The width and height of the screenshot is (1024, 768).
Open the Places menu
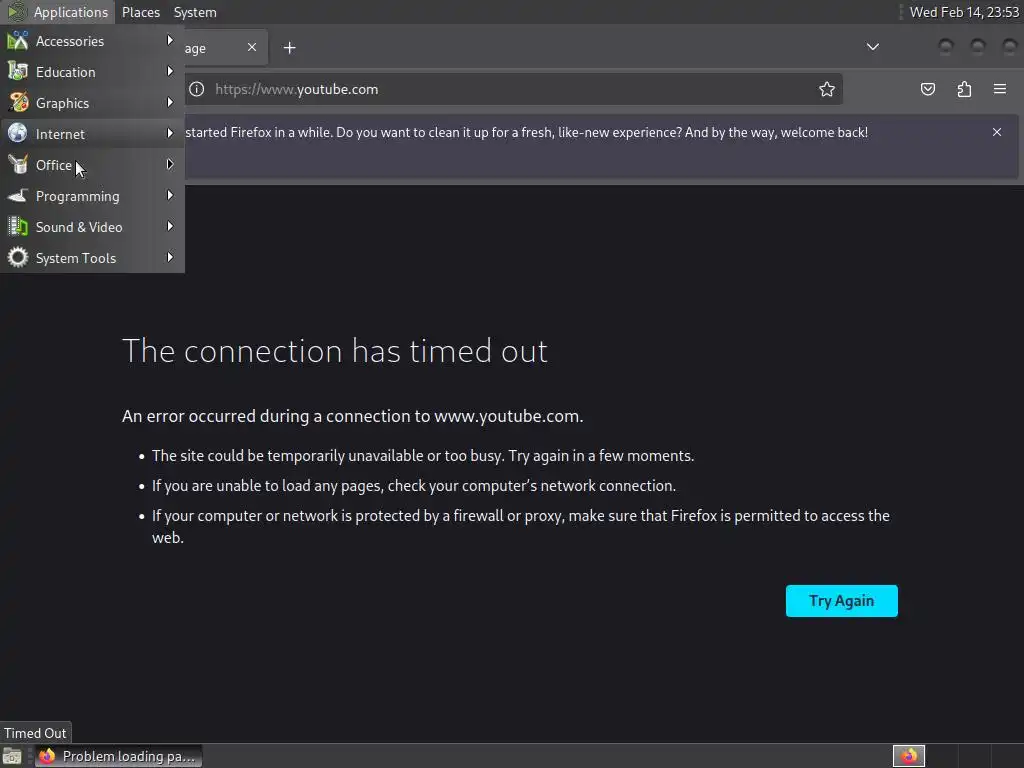click(141, 12)
